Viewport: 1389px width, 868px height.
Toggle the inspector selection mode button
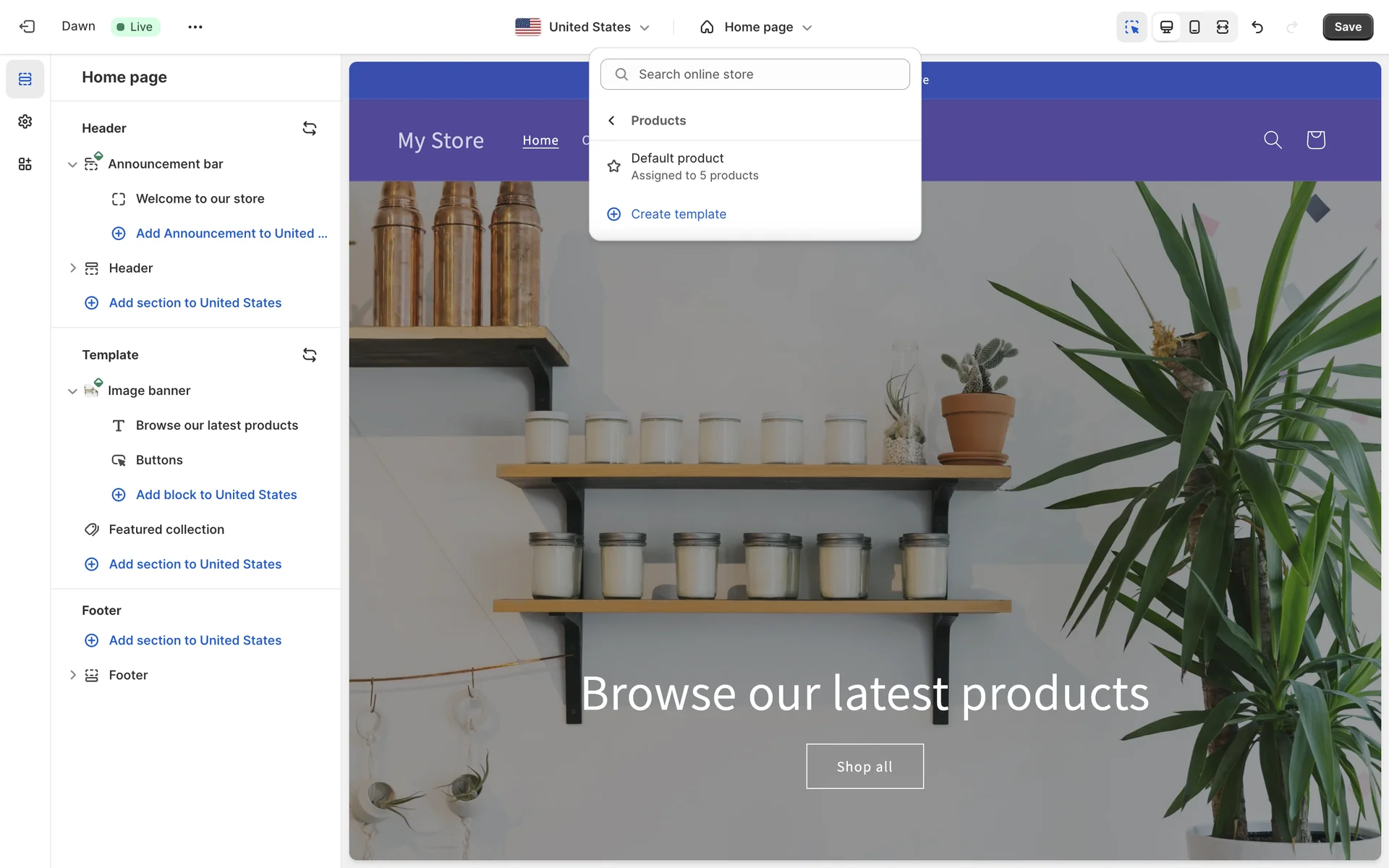coord(1131,27)
